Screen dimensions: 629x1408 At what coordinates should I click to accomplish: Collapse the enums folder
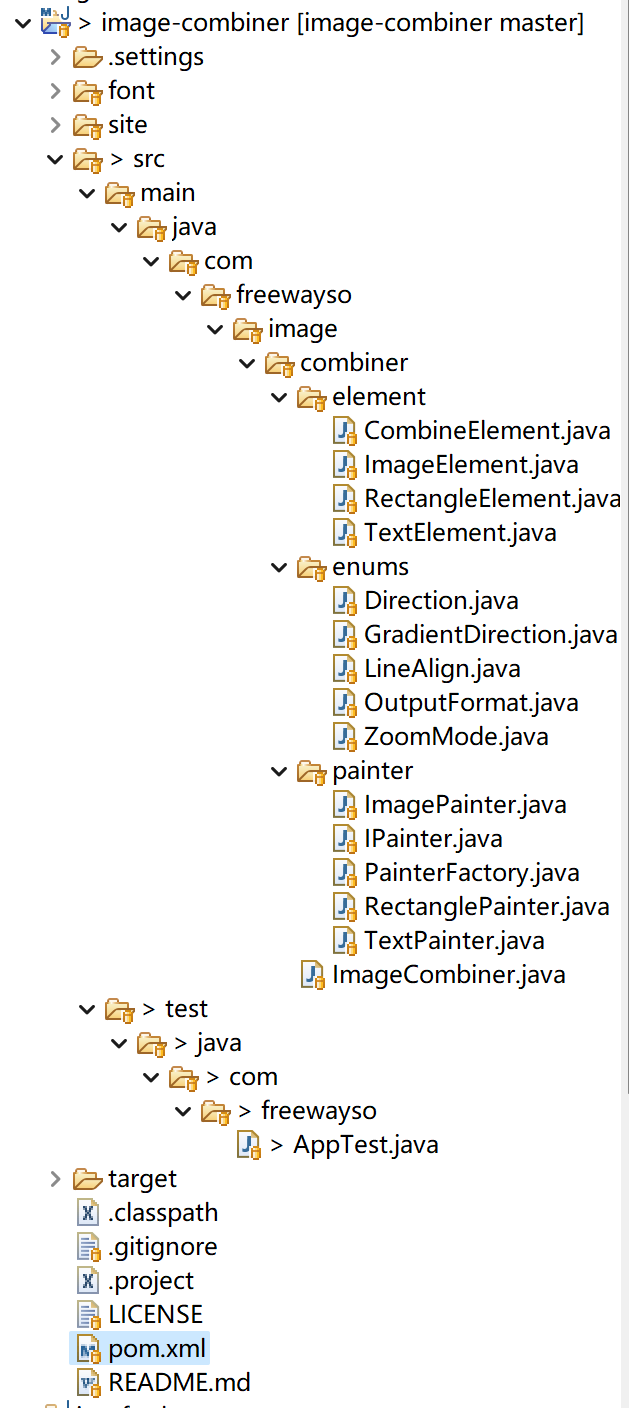pyautogui.click(x=279, y=567)
